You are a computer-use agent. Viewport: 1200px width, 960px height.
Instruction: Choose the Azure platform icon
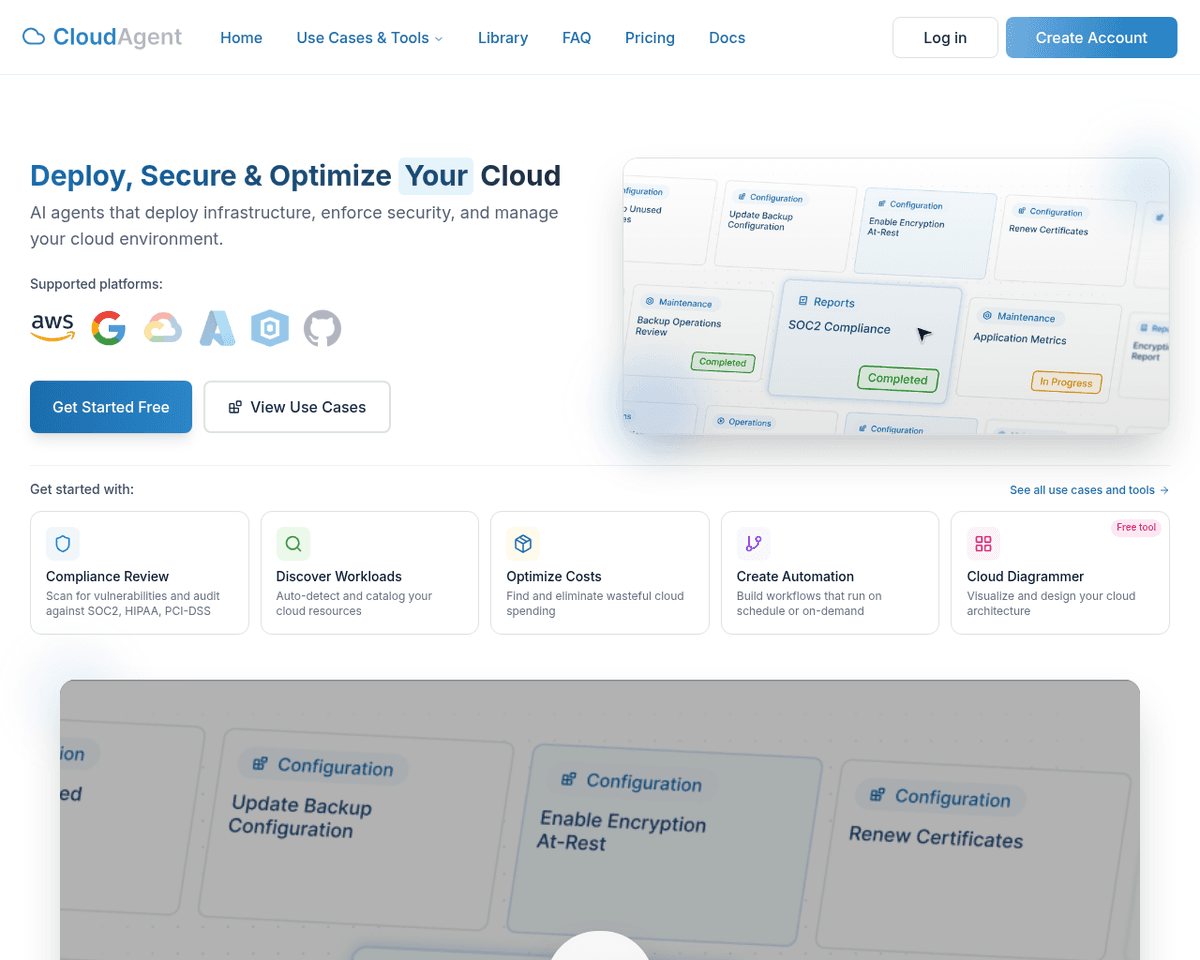pyautogui.click(x=217, y=328)
